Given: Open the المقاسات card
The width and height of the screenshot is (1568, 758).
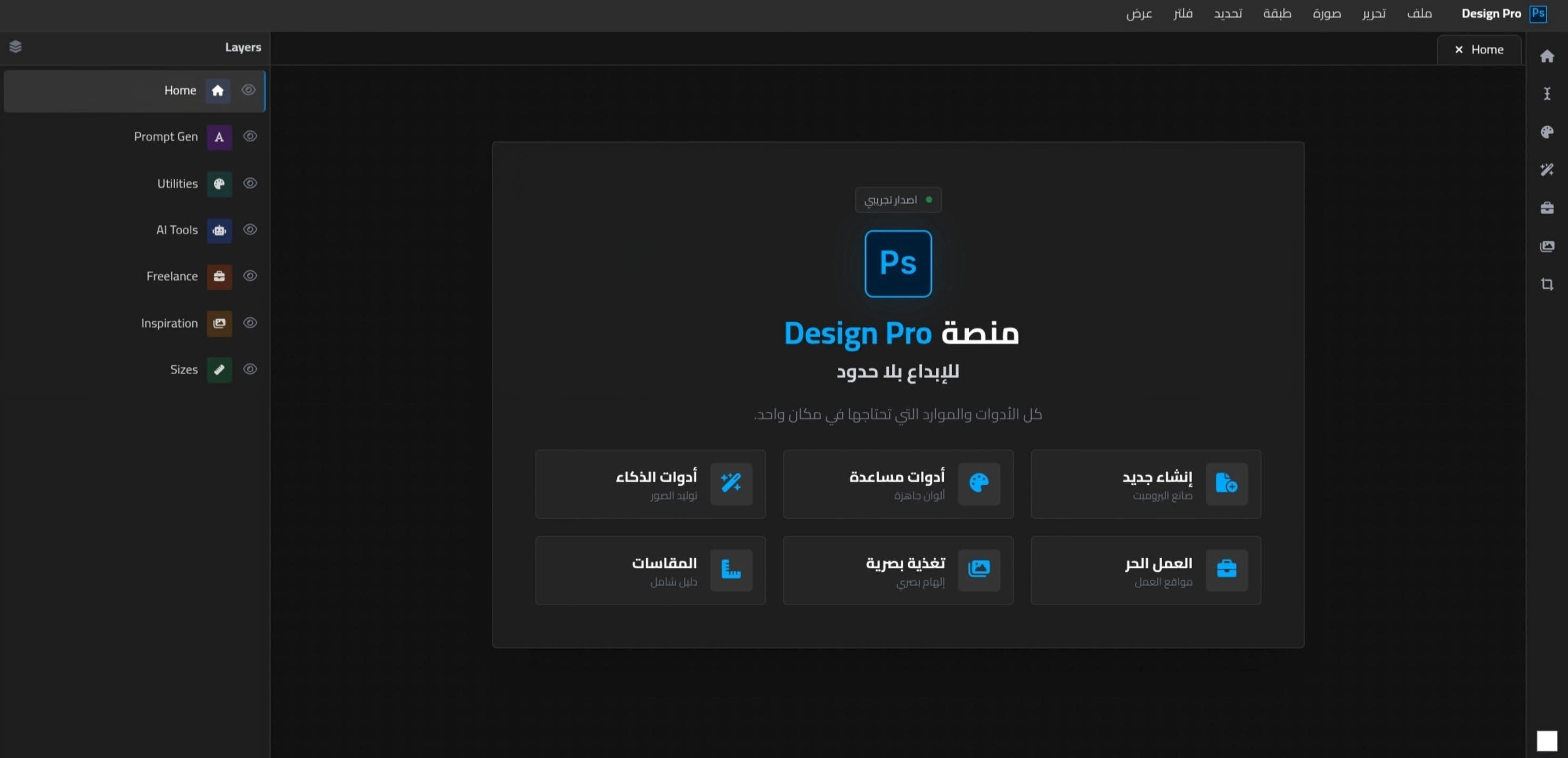Looking at the screenshot, I should [650, 570].
